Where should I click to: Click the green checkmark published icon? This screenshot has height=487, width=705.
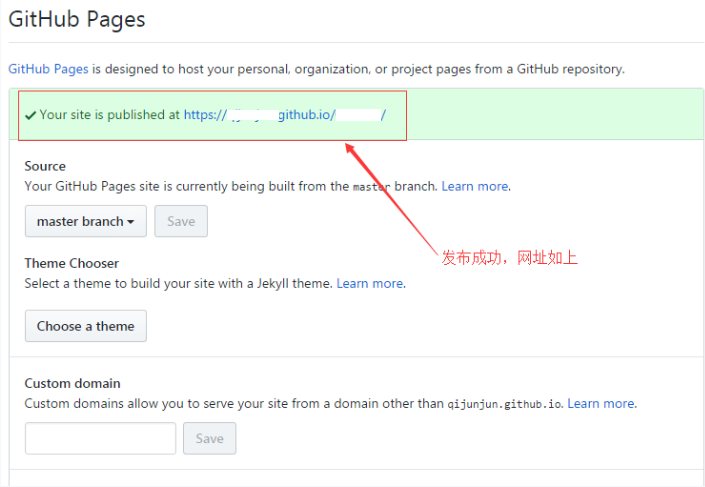[30, 116]
